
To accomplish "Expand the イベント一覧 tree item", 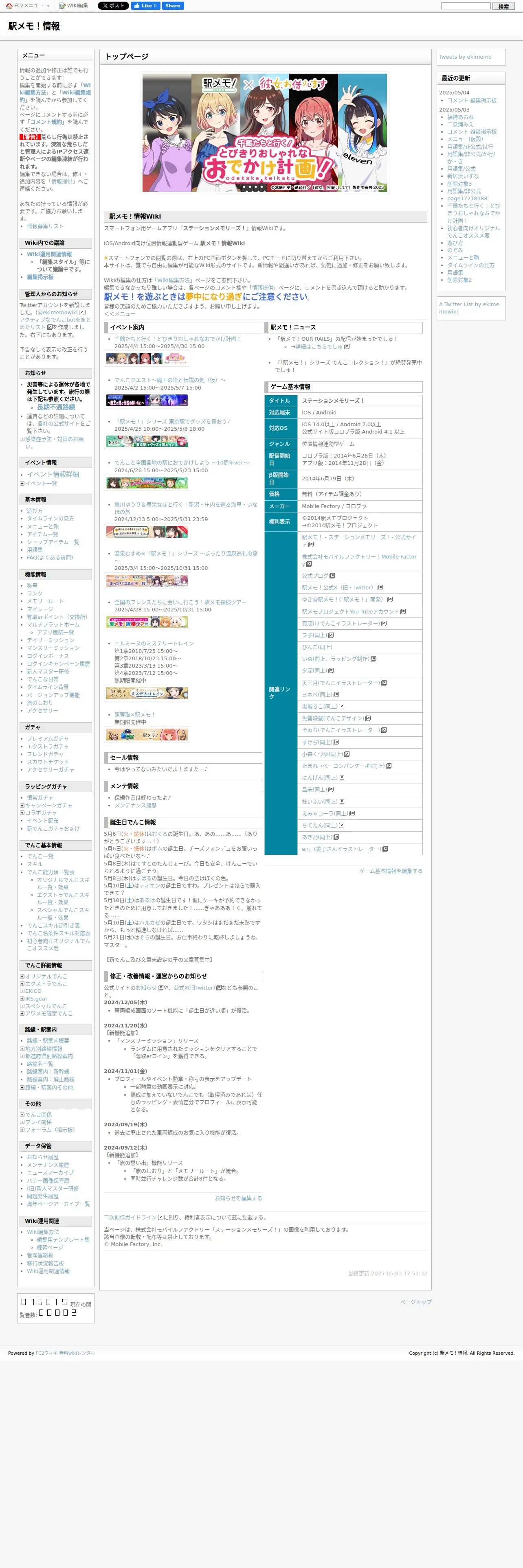I will click(22, 483).
